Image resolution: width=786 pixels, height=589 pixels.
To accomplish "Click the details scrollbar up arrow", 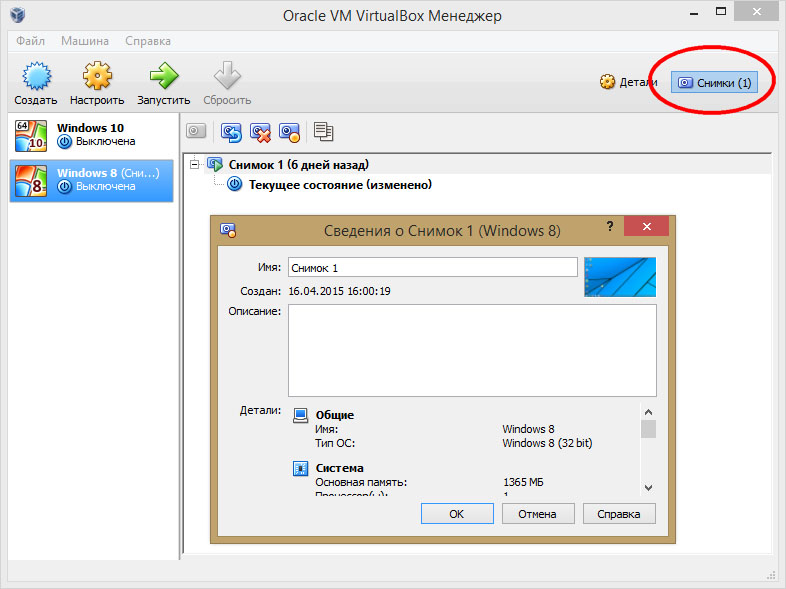I will (x=648, y=412).
